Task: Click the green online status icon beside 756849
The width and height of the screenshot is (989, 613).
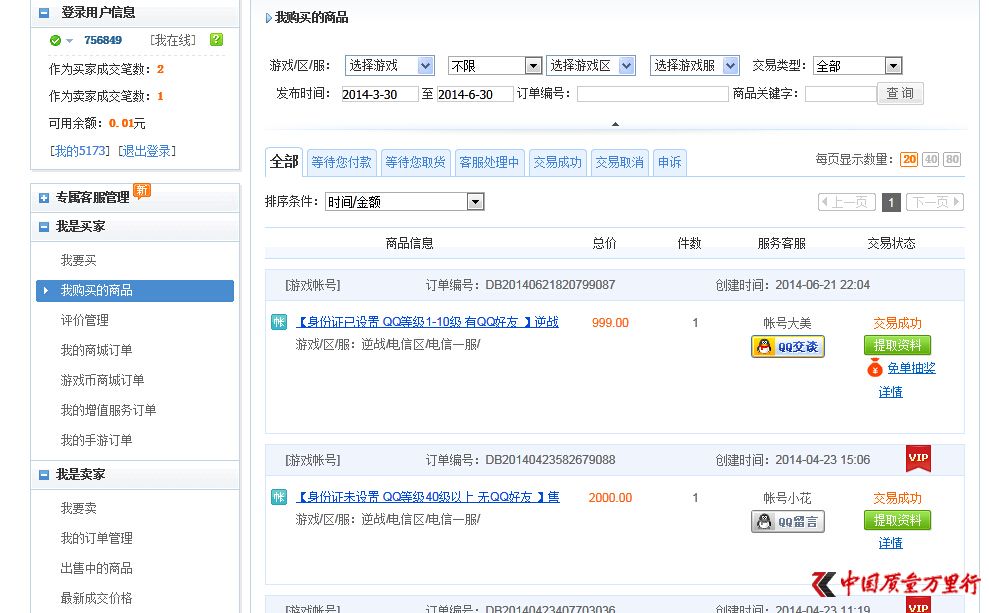Action: [x=56, y=40]
